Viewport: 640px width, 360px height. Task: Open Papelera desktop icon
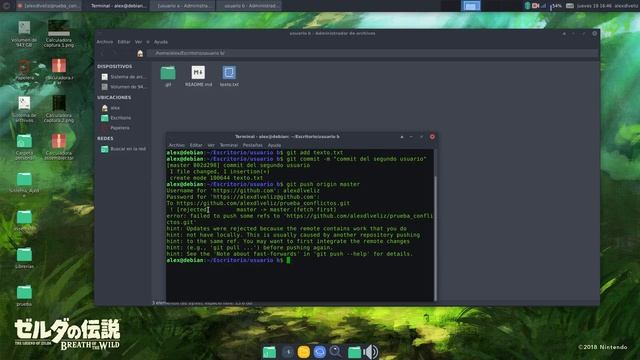click(24, 70)
